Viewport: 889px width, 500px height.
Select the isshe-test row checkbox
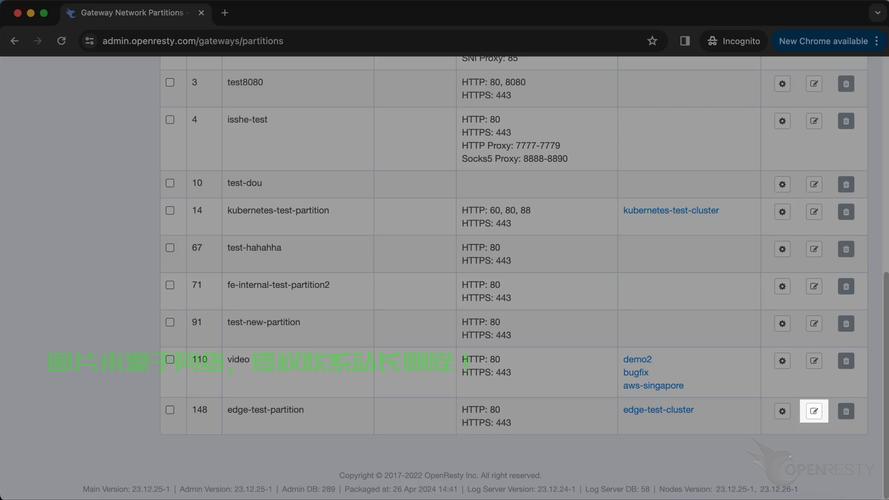170,120
